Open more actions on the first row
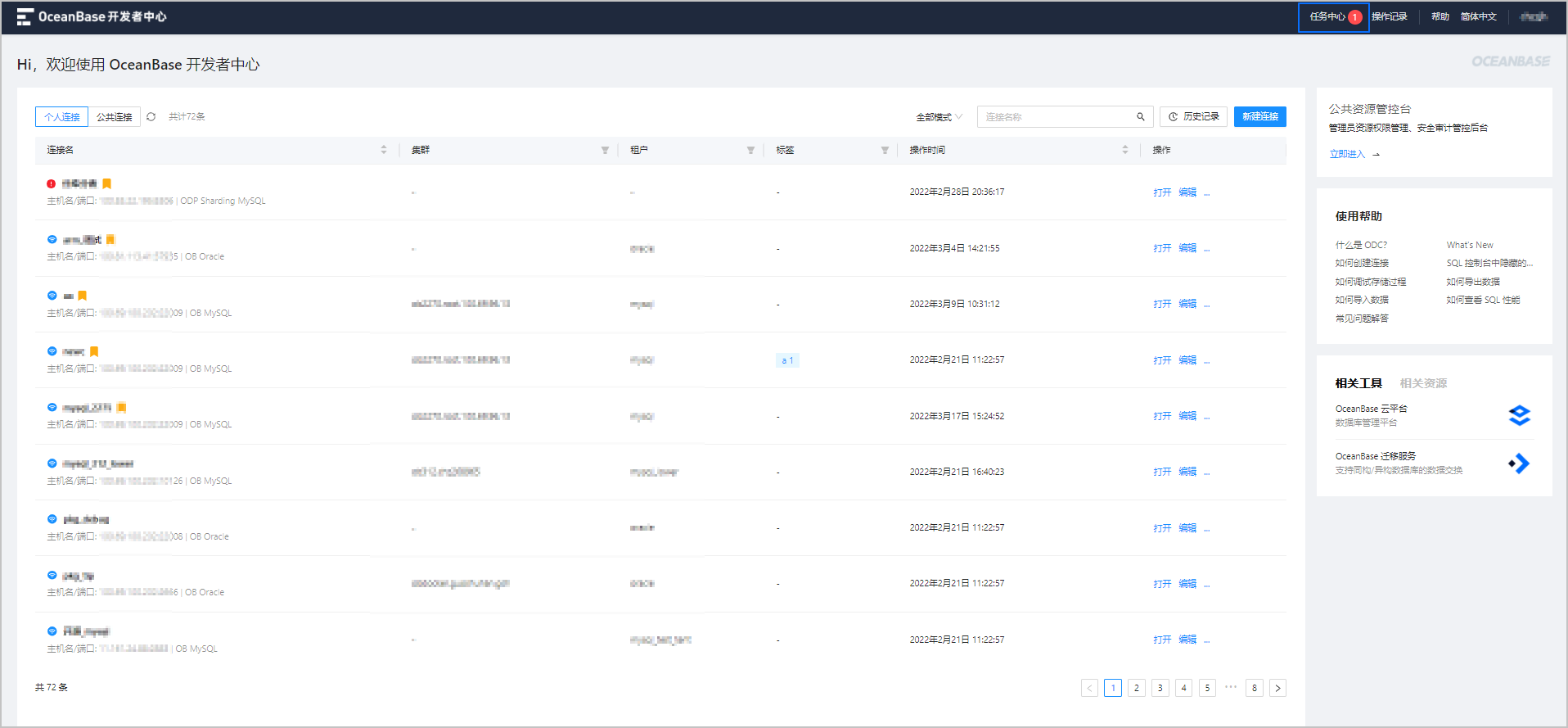This screenshot has height=728, width=1568. tap(1207, 192)
